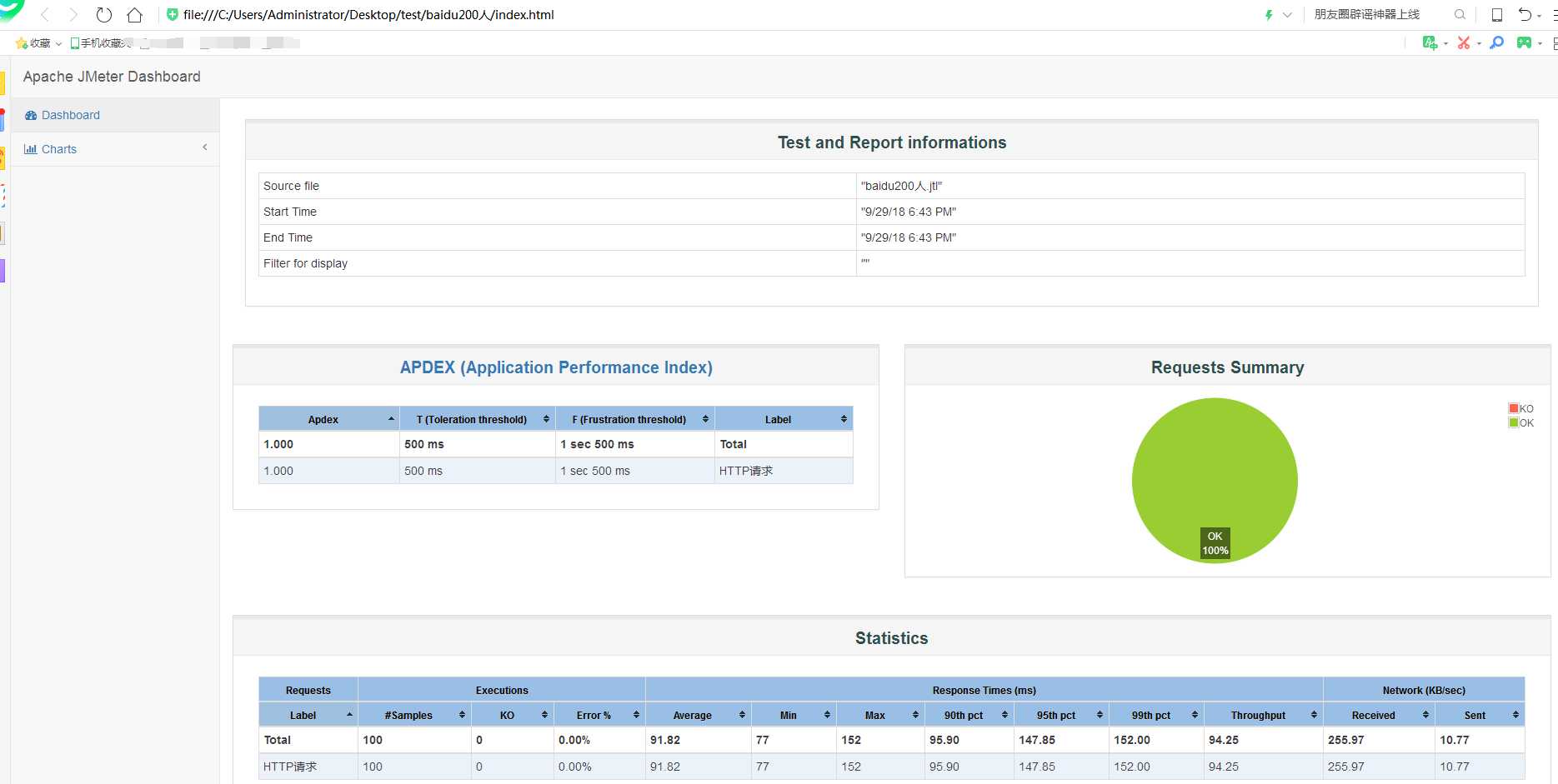
Task: Open the Charts sidebar menu
Action: [59, 149]
